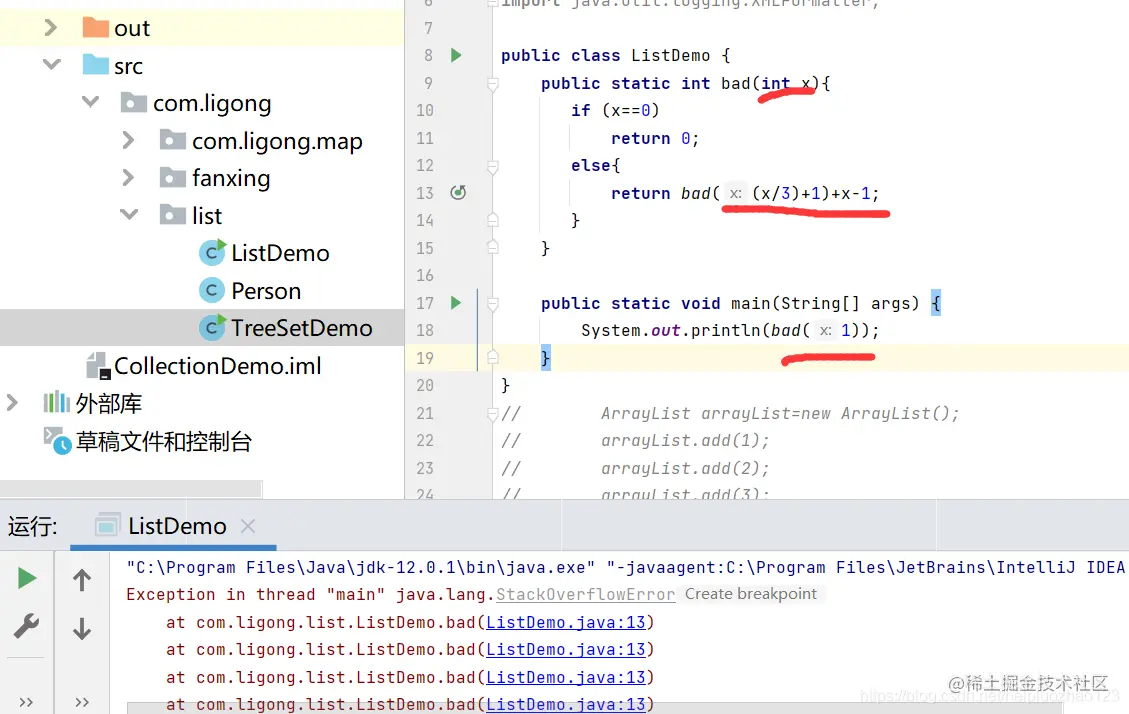Click Create breakpoint link
The height and width of the screenshot is (714, 1129).
[x=751, y=594]
